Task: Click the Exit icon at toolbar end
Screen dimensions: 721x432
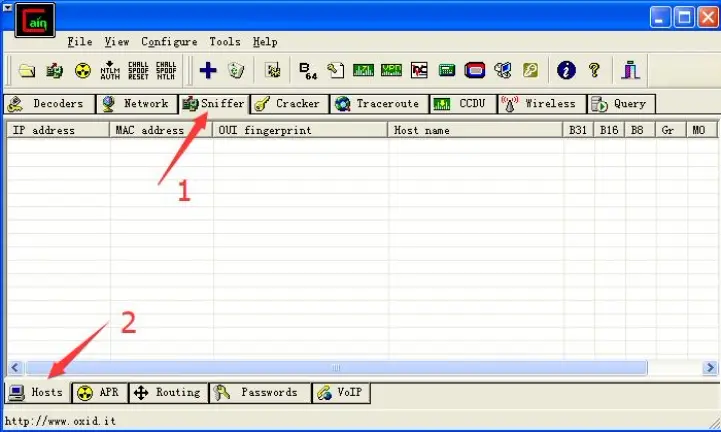Action: 630,70
